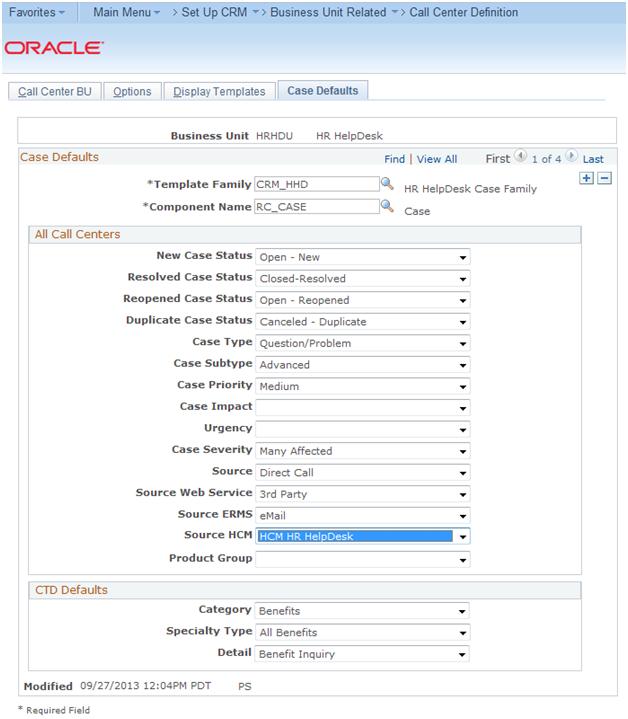Open Business Unit Related breadcrumb menu
Screen dimensions: 628x719
click(x=333, y=12)
